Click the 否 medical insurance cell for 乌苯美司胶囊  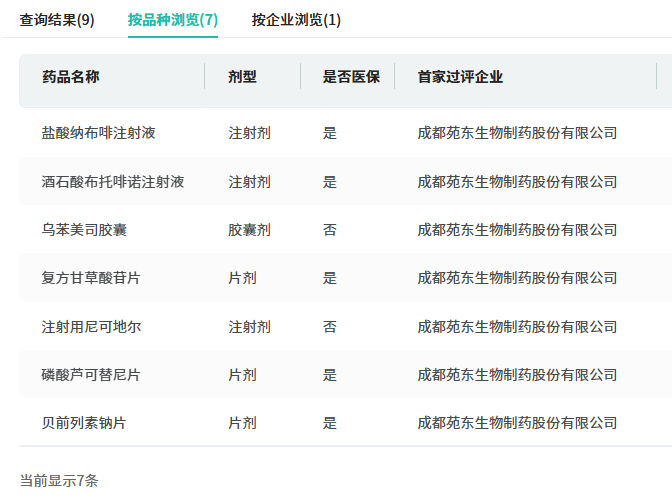(x=330, y=230)
